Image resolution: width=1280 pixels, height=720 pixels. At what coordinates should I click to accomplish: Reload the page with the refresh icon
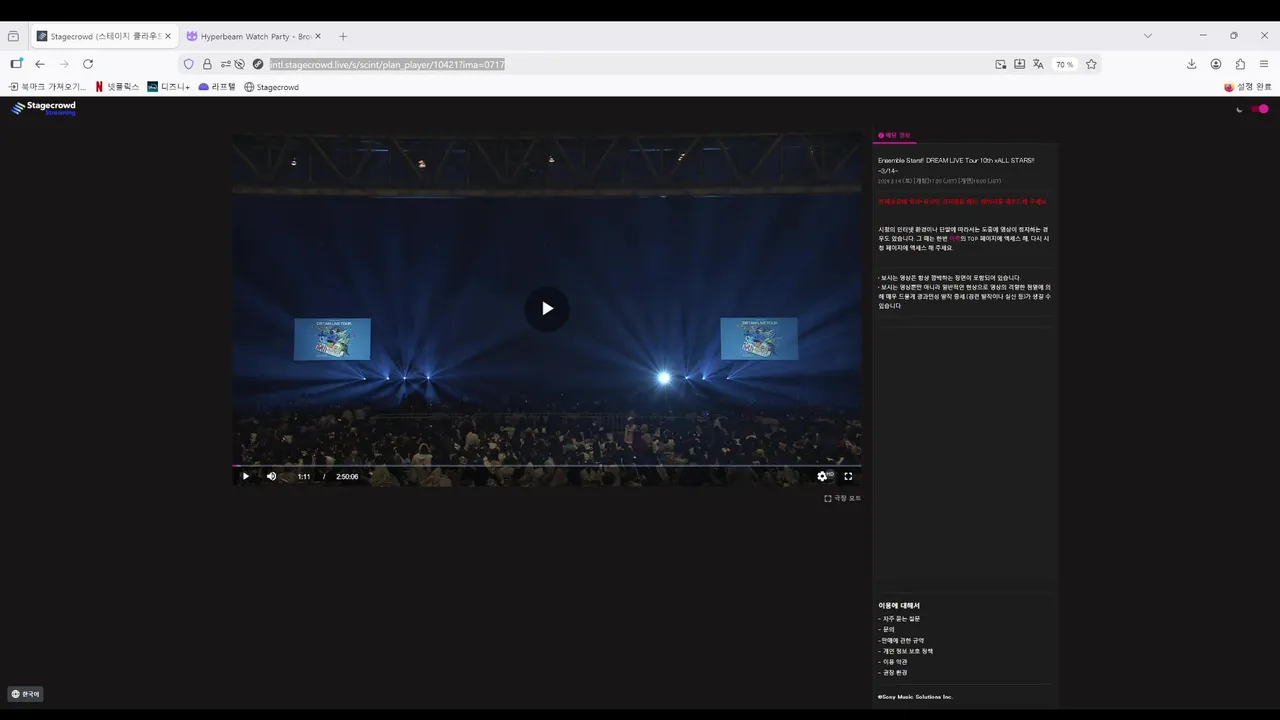[x=88, y=64]
